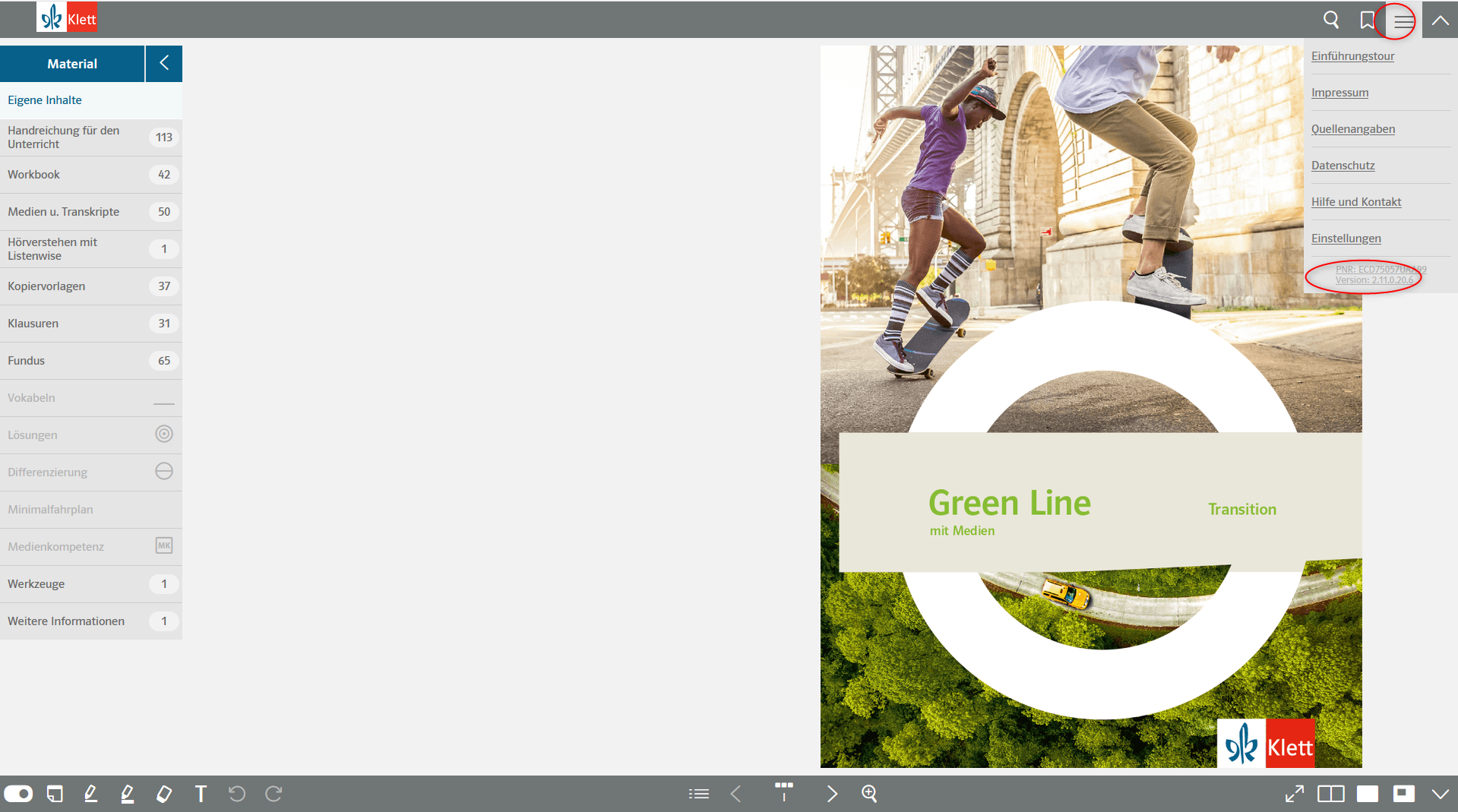Viewport: 1458px width, 812px height.
Task: Click the zoom-in magnifier
Action: [x=869, y=794]
